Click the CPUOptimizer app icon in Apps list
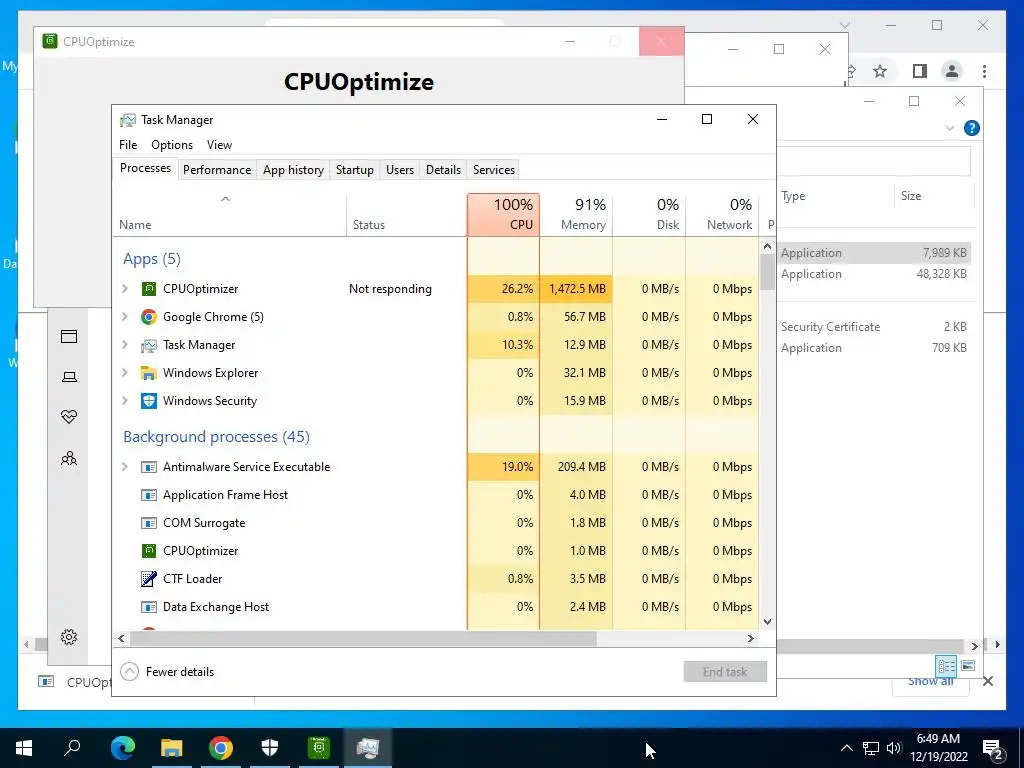Screen dimensions: 1024x768 tap(149, 289)
